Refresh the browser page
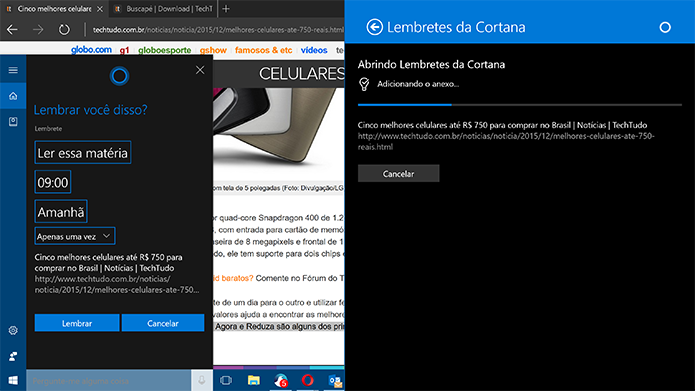The image size is (695, 391). coord(64,30)
